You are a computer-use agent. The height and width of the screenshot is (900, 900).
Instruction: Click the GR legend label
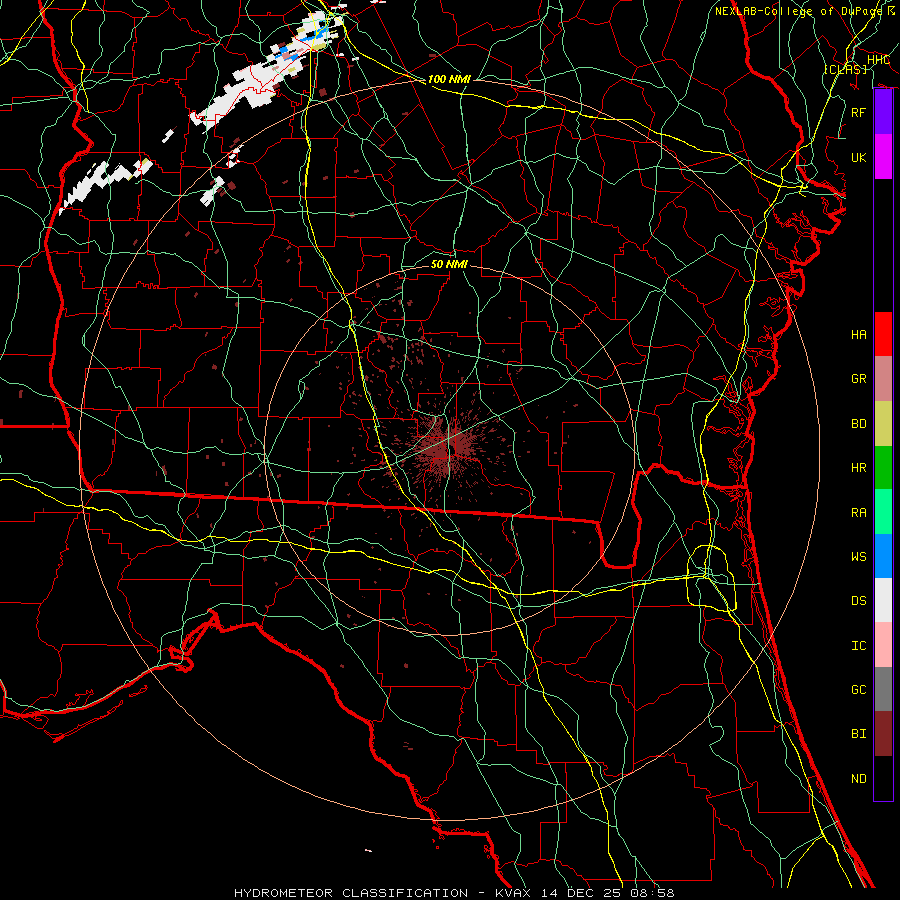click(858, 378)
